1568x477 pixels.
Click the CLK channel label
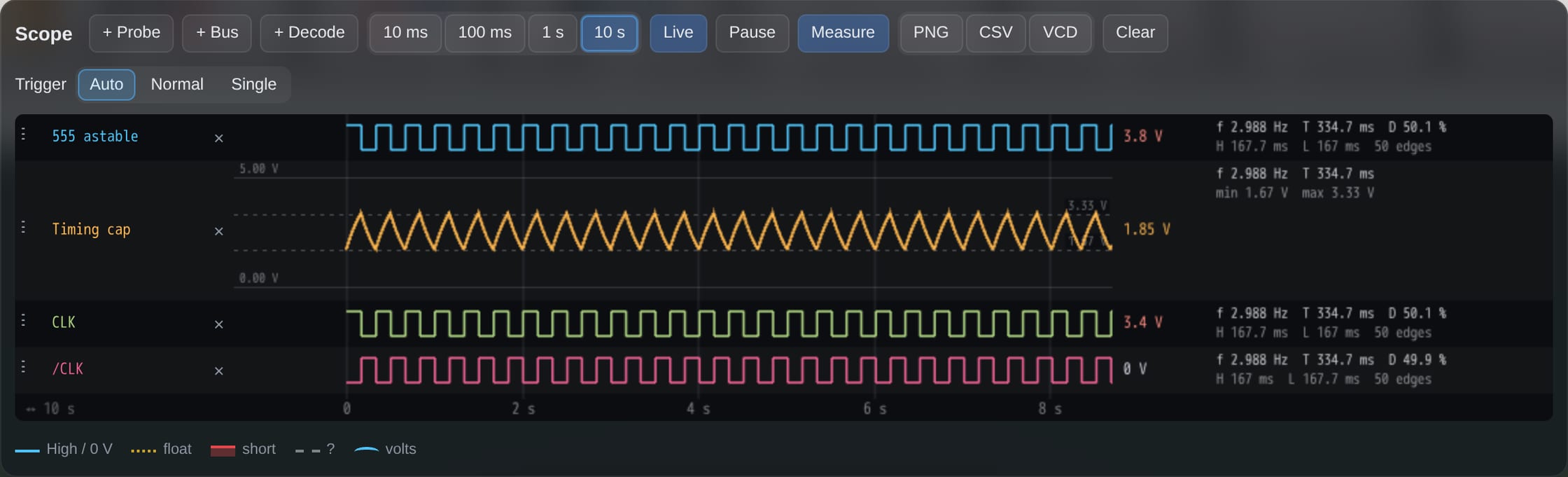coord(63,322)
